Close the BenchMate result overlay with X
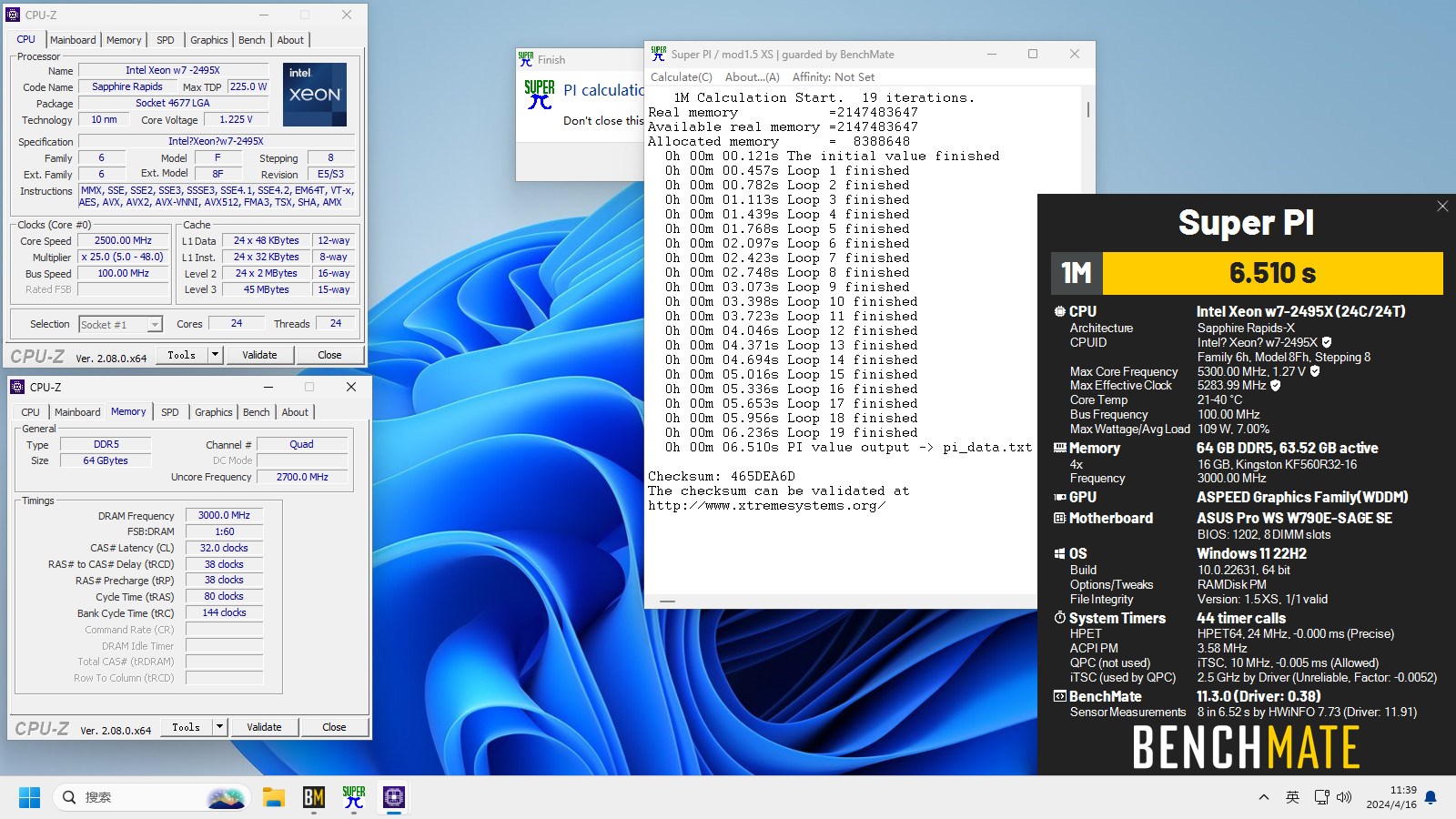 [x=1442, y=207]
